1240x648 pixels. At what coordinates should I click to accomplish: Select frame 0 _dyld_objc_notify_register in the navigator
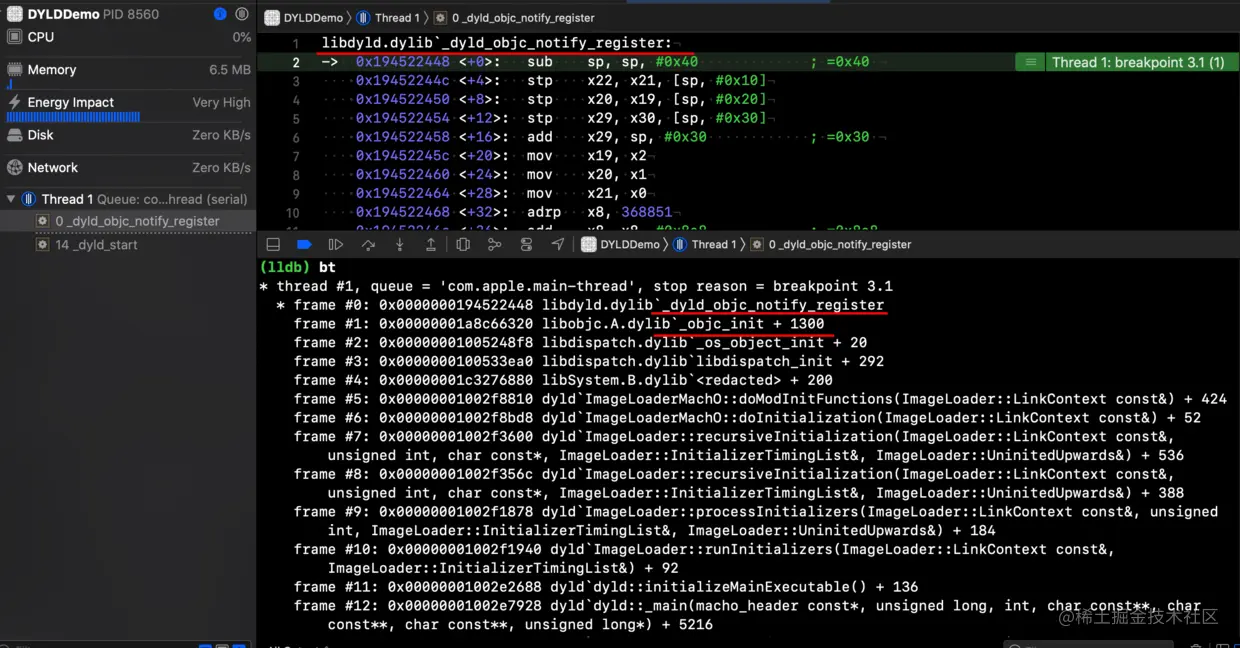click(x=128, y=221)
